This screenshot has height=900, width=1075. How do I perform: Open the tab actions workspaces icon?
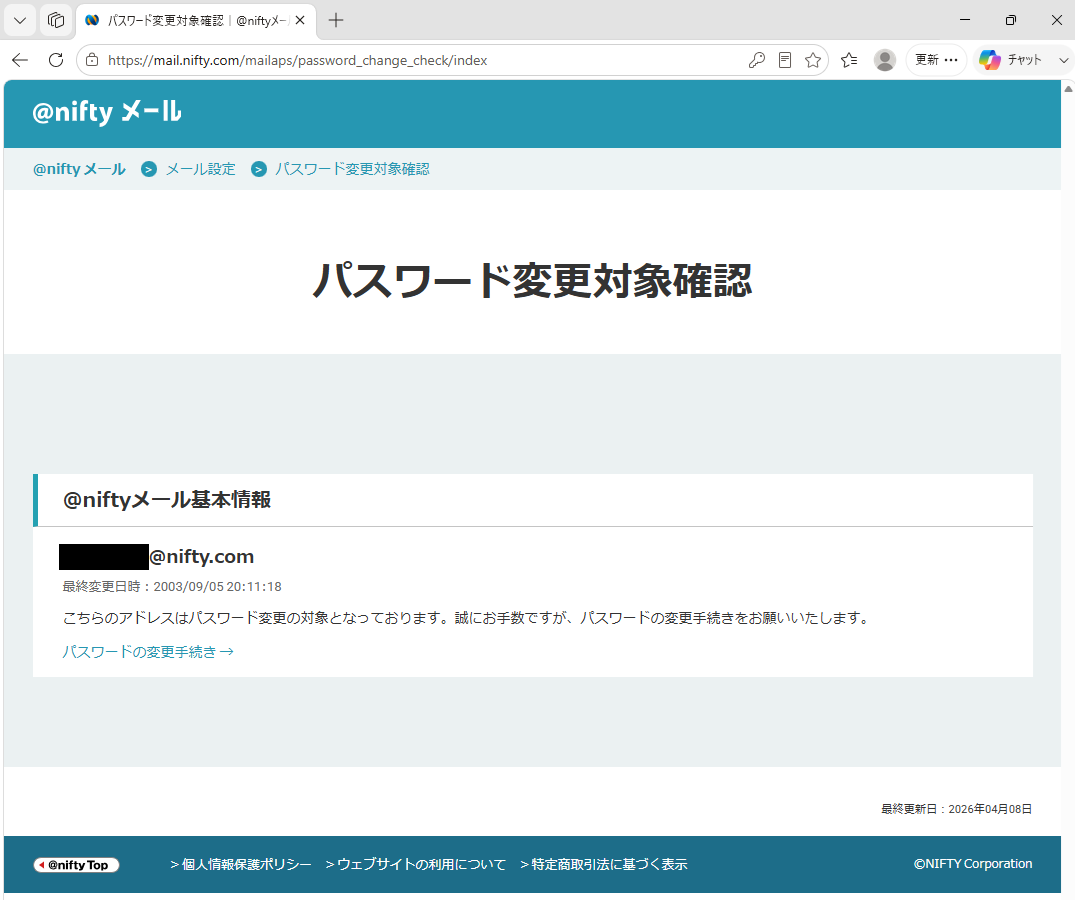pyautogui.click(x=56, y=21)
